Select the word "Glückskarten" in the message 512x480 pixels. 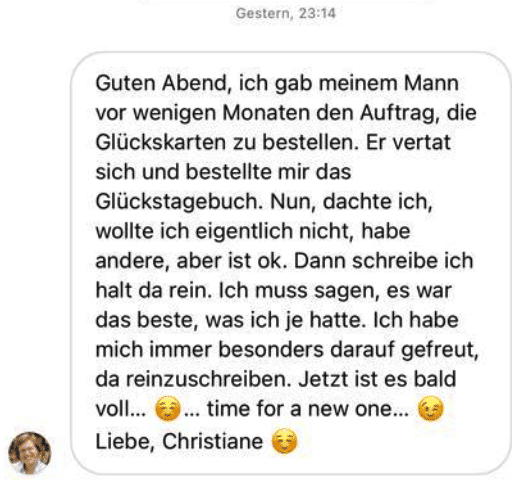click(161, 143)
